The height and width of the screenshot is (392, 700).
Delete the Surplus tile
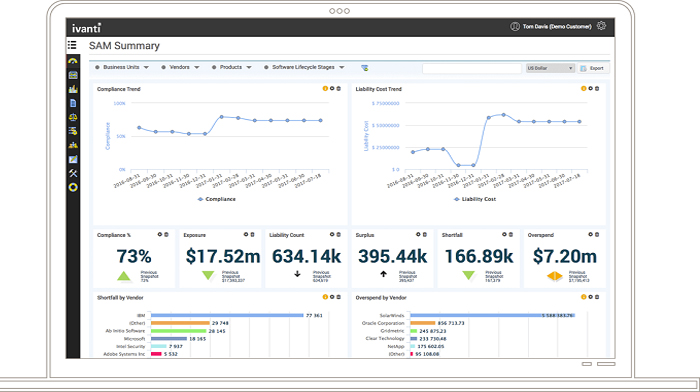tap(425, 234)
